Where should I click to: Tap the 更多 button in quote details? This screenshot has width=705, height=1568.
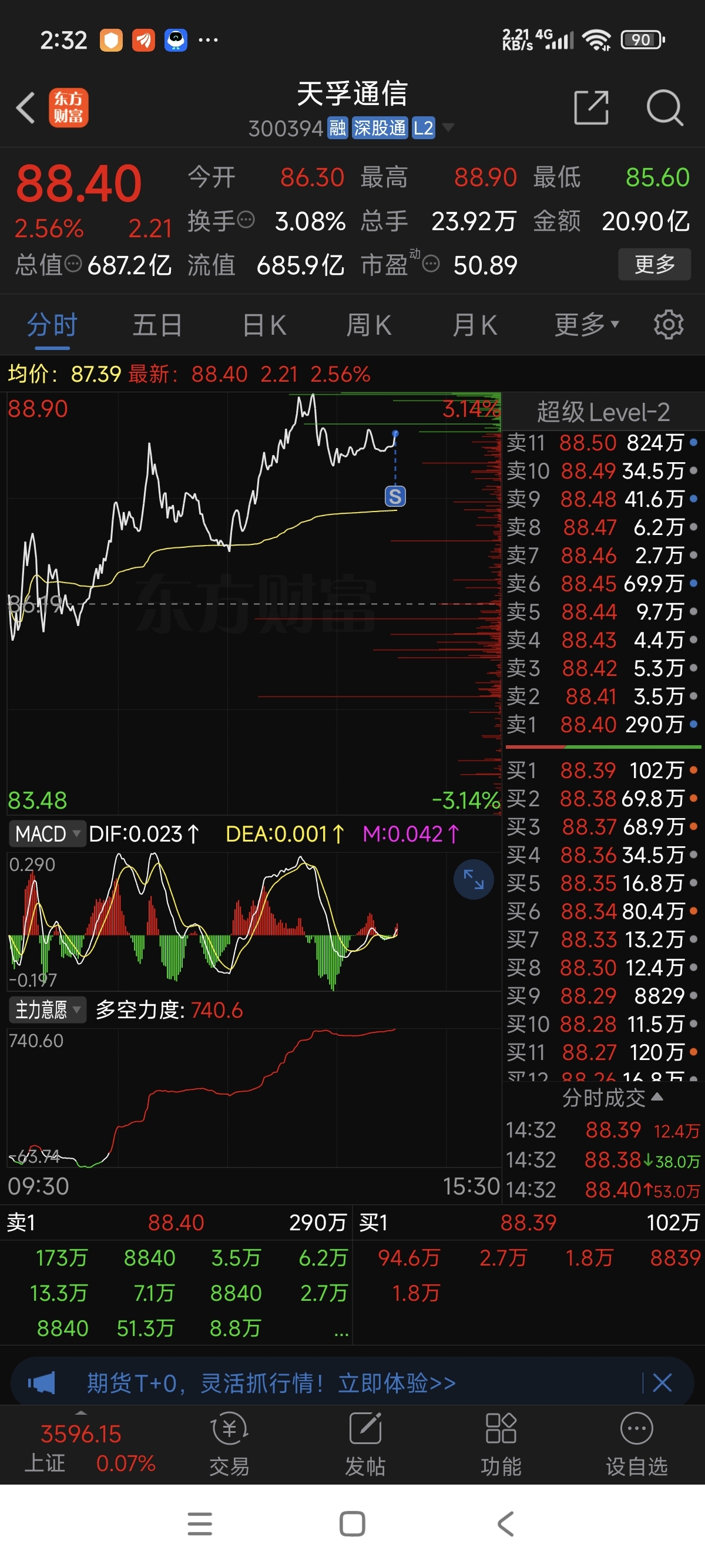pos(654,264)
